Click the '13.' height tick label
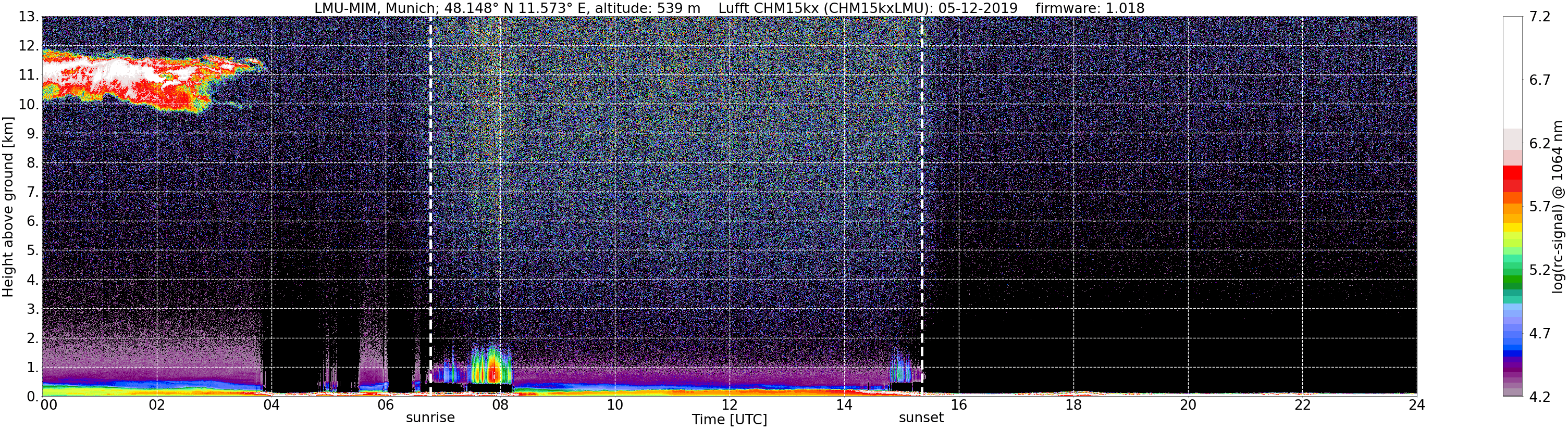Viewport: 1568px width, 430px height. [x=29, y=17]
